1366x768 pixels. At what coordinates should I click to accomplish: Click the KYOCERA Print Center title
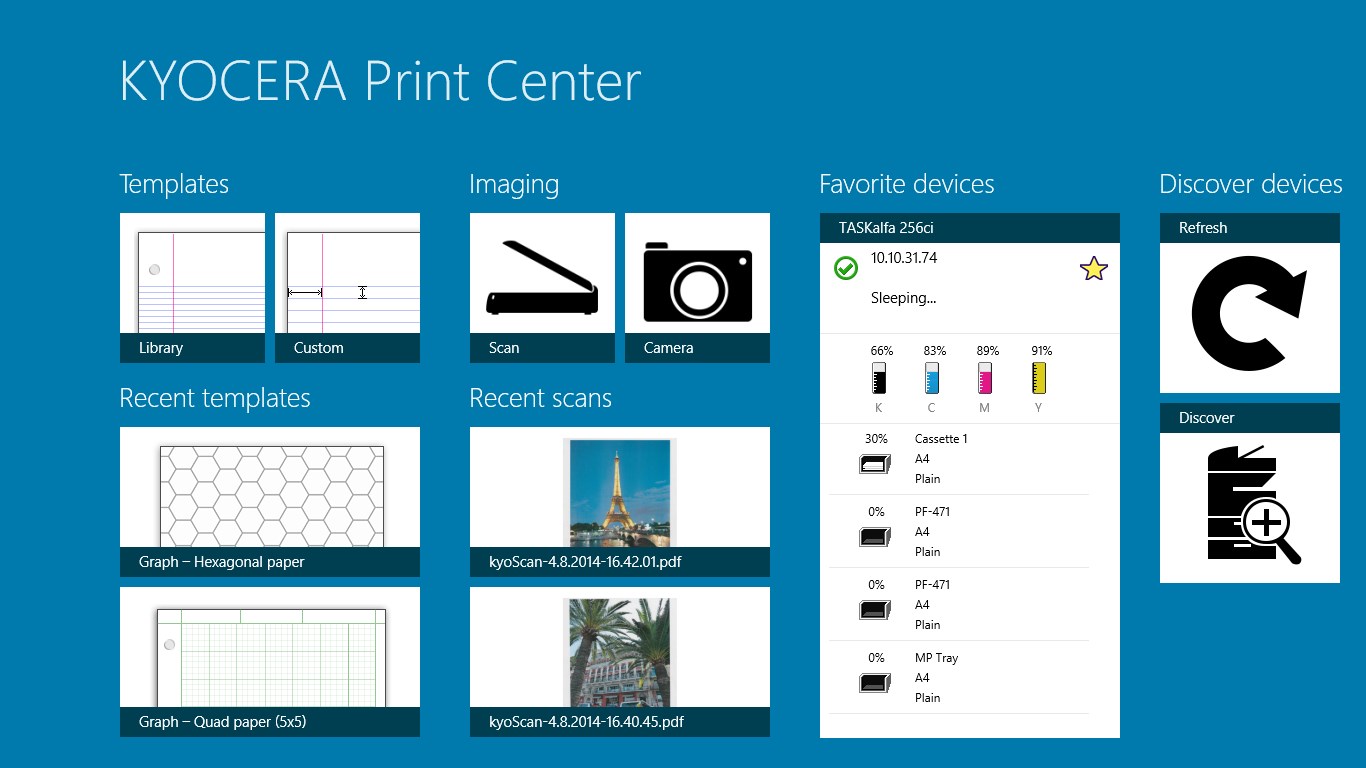[x=380, y=81]
